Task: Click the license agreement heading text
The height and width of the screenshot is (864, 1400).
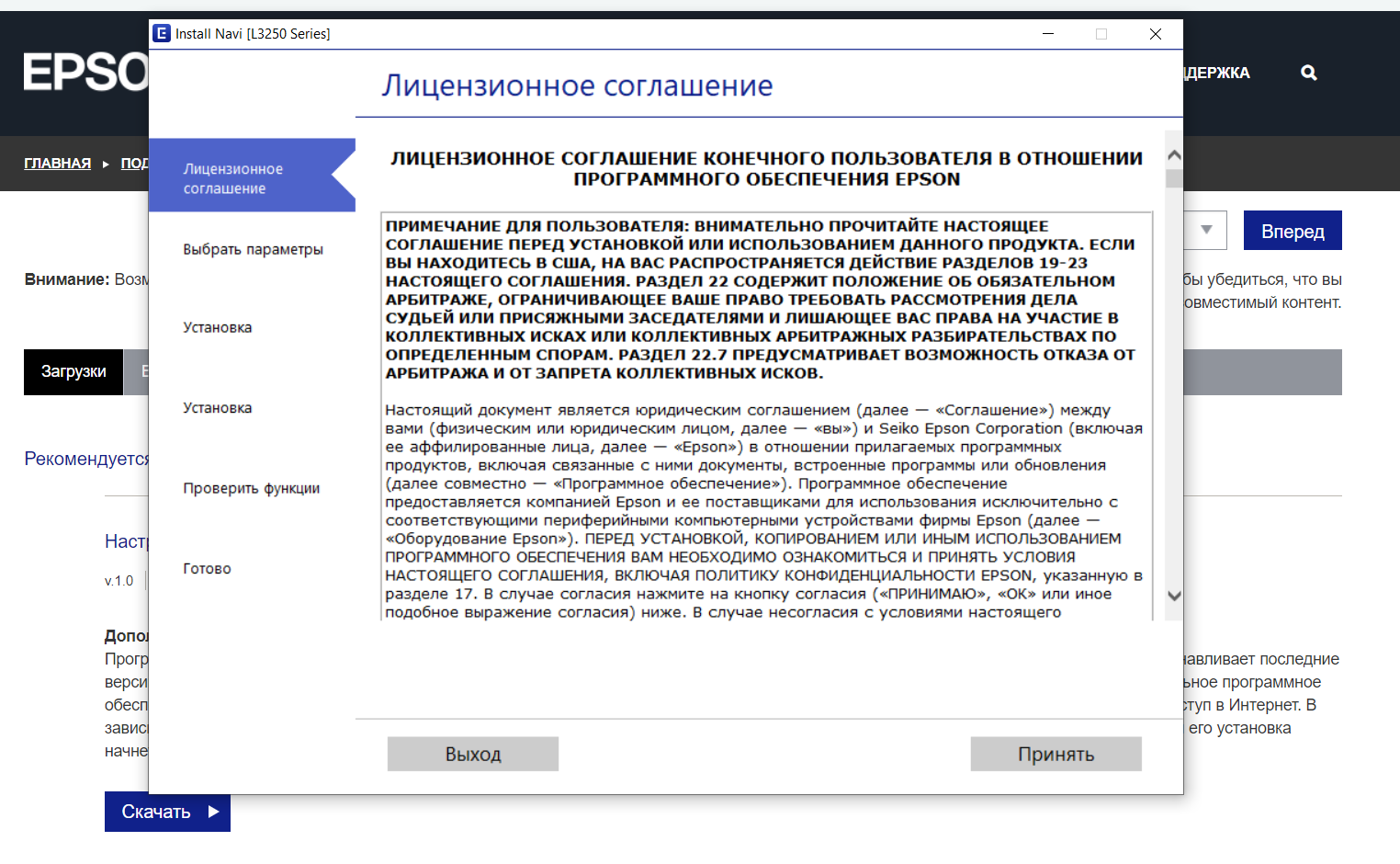Action: 767,168
